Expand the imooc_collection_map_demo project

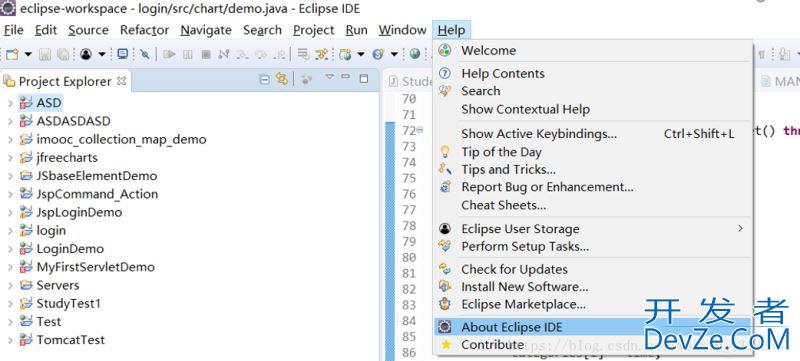[x=10, y=140]
